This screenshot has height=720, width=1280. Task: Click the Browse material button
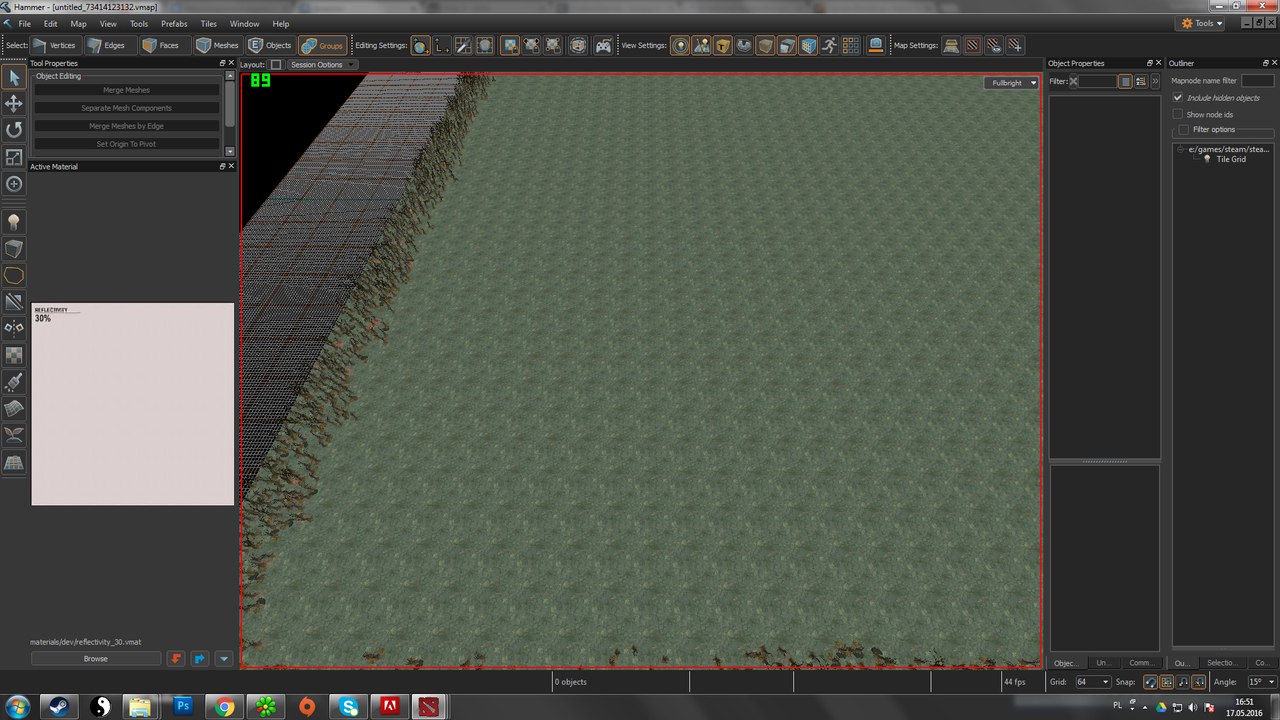click(x=96, y=659)
